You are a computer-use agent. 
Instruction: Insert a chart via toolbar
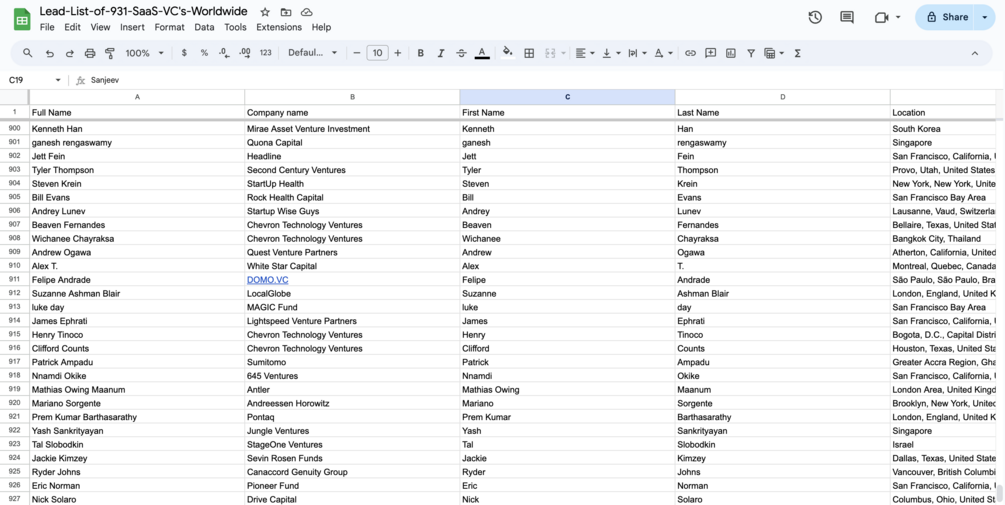(x=731, y=53)
